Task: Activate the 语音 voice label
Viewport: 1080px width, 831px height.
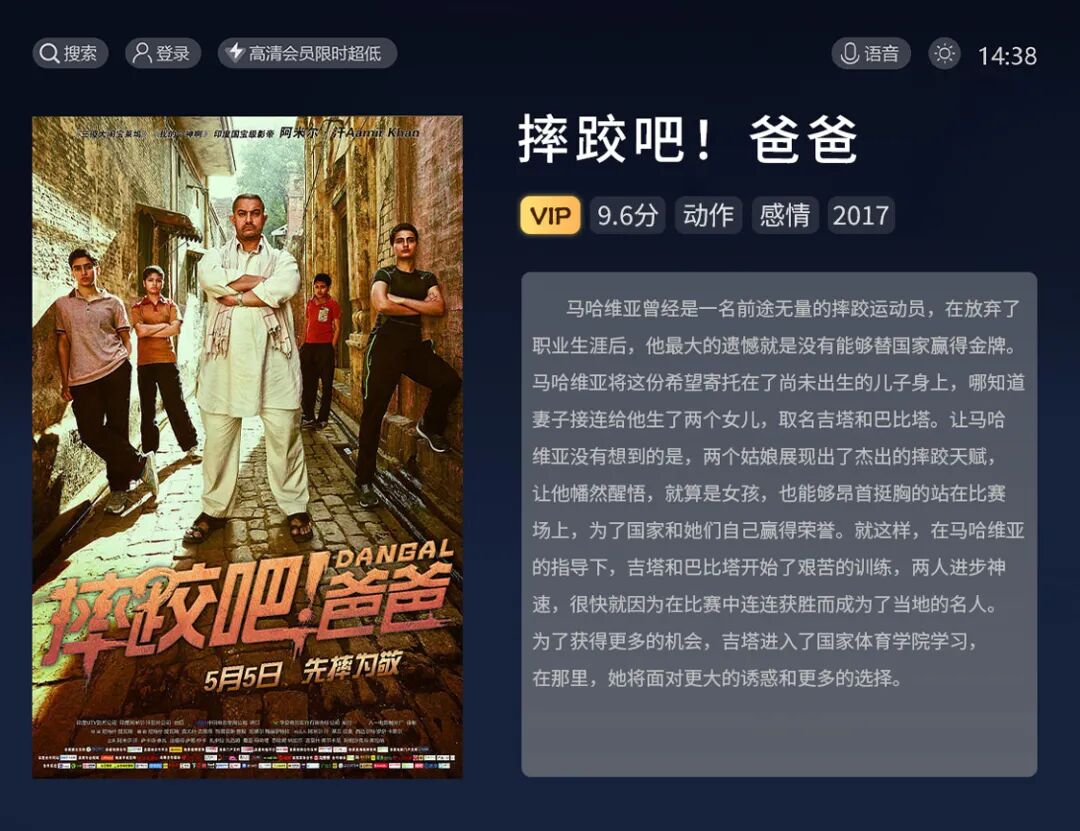Action: coord(882,54)
